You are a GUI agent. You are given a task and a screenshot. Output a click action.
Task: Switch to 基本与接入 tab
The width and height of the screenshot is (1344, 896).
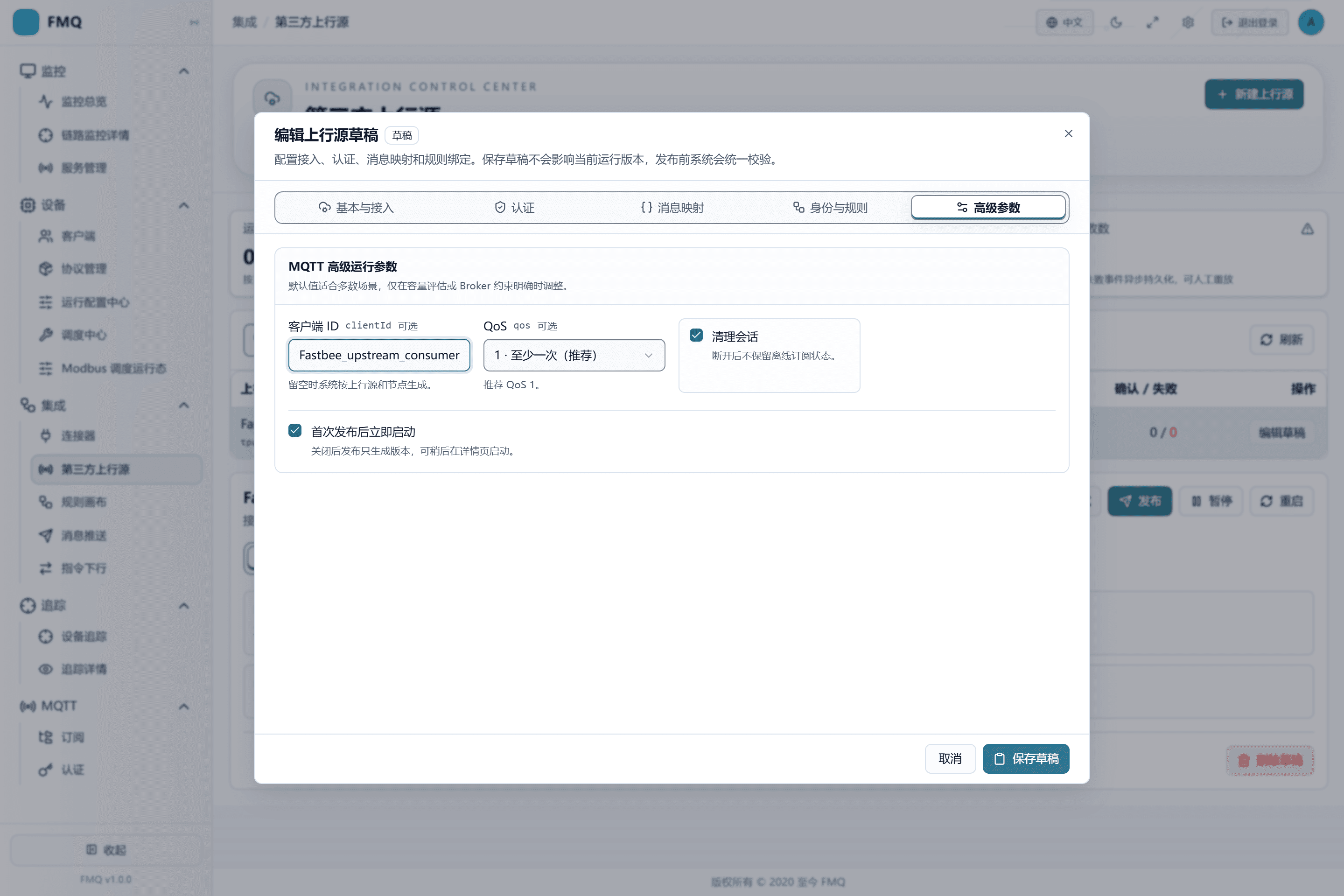[x=356, y=207]
